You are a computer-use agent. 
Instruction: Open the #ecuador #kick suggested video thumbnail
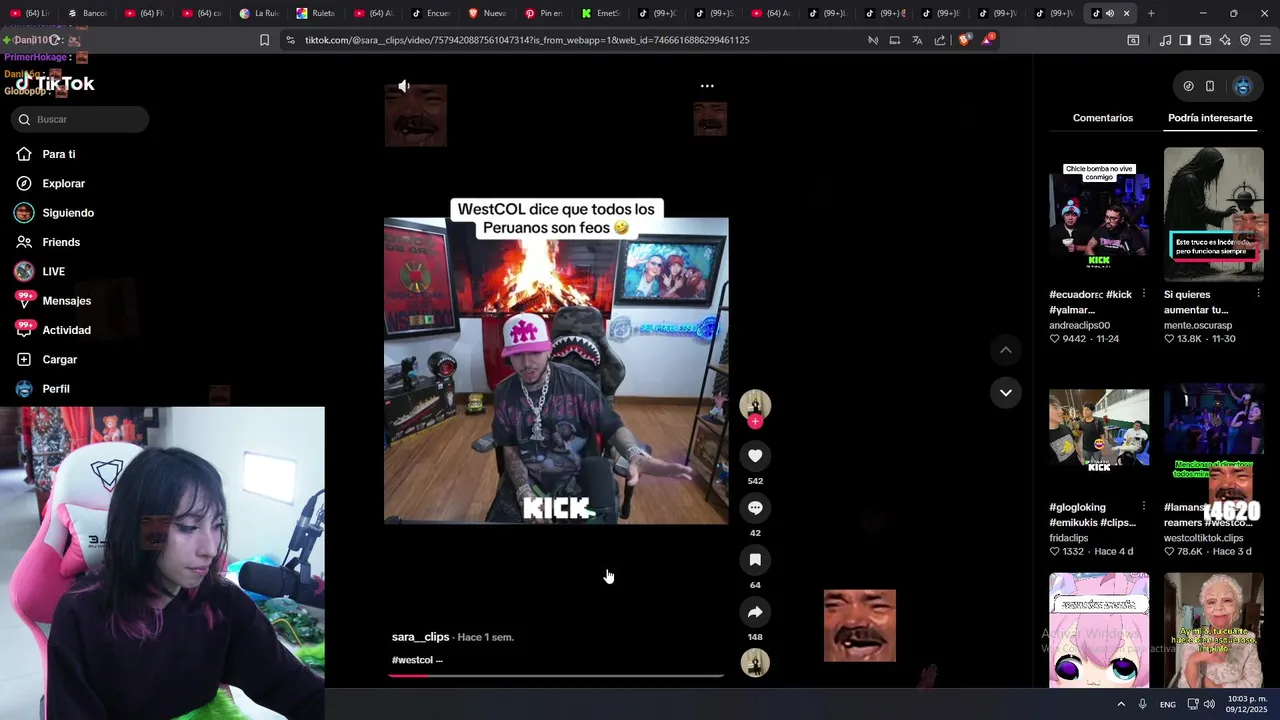click(1099, 214)
